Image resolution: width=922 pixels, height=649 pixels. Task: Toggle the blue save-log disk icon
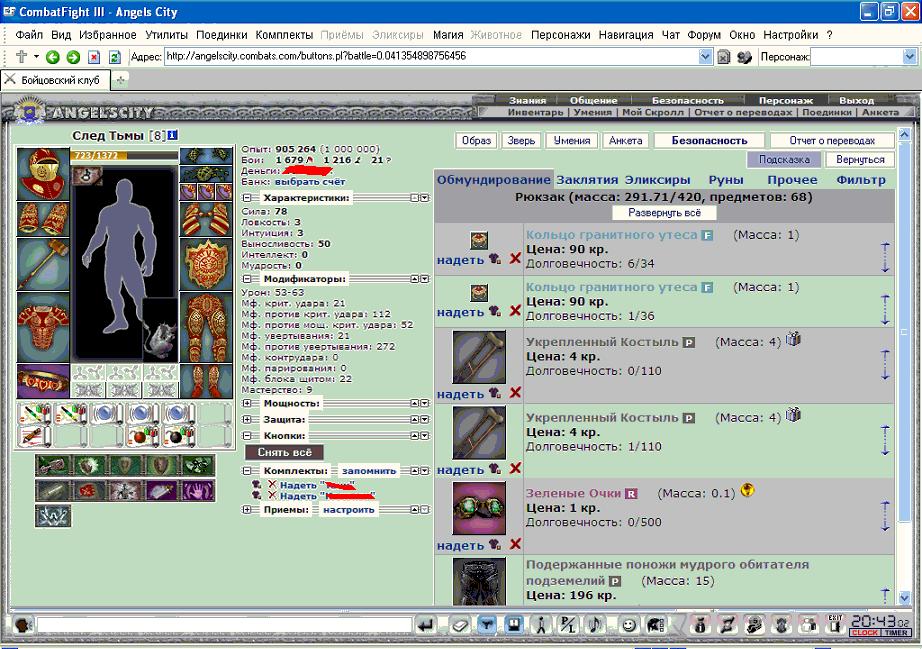pyautogui.click(x=514, y=625)
